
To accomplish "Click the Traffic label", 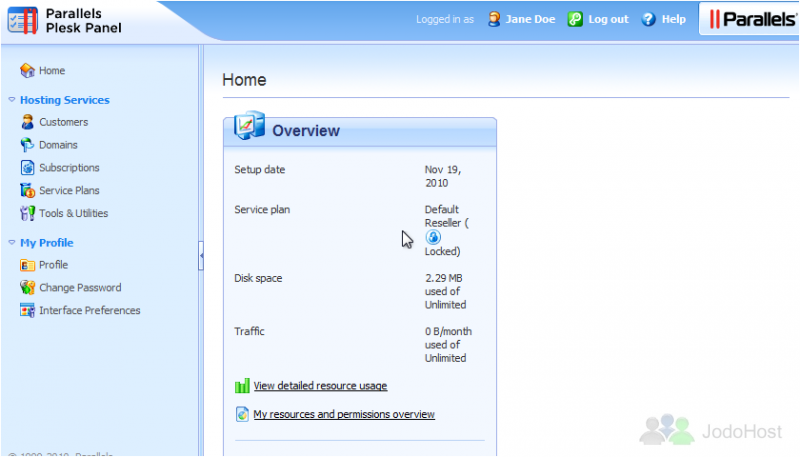I will pyautogui.click(x=249, y=332).
